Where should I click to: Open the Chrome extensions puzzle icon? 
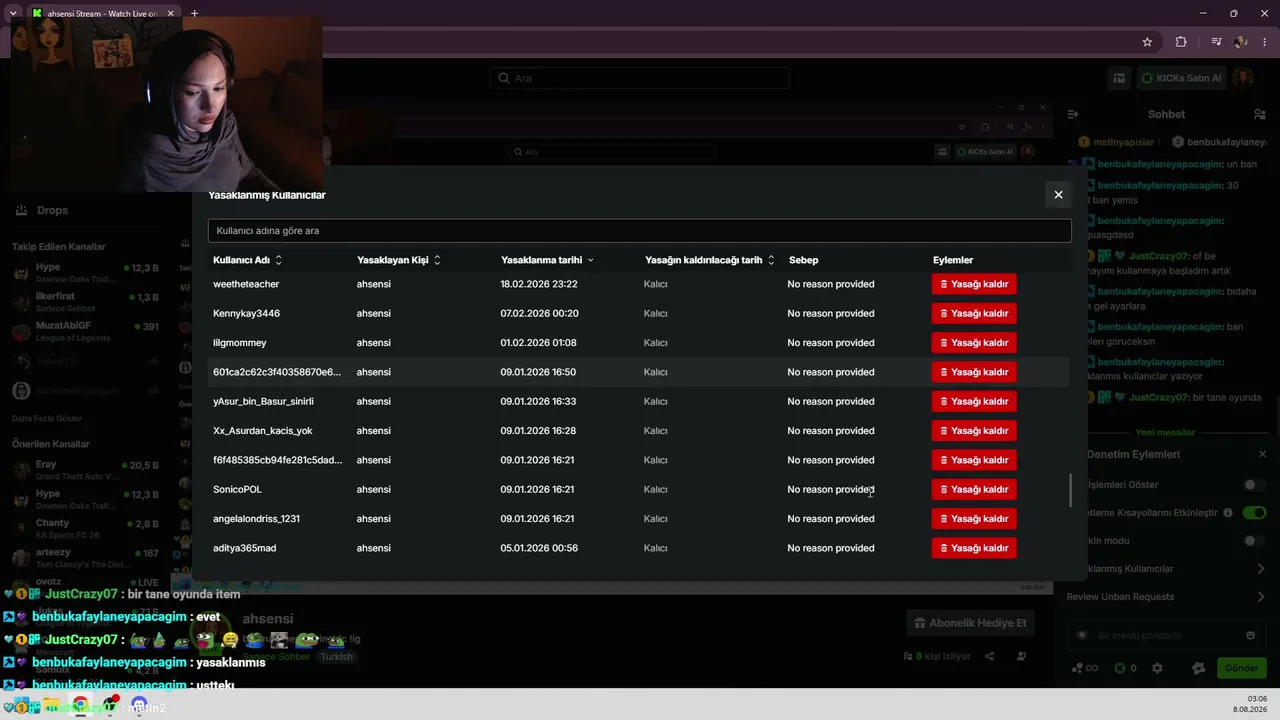(1181, 42)
